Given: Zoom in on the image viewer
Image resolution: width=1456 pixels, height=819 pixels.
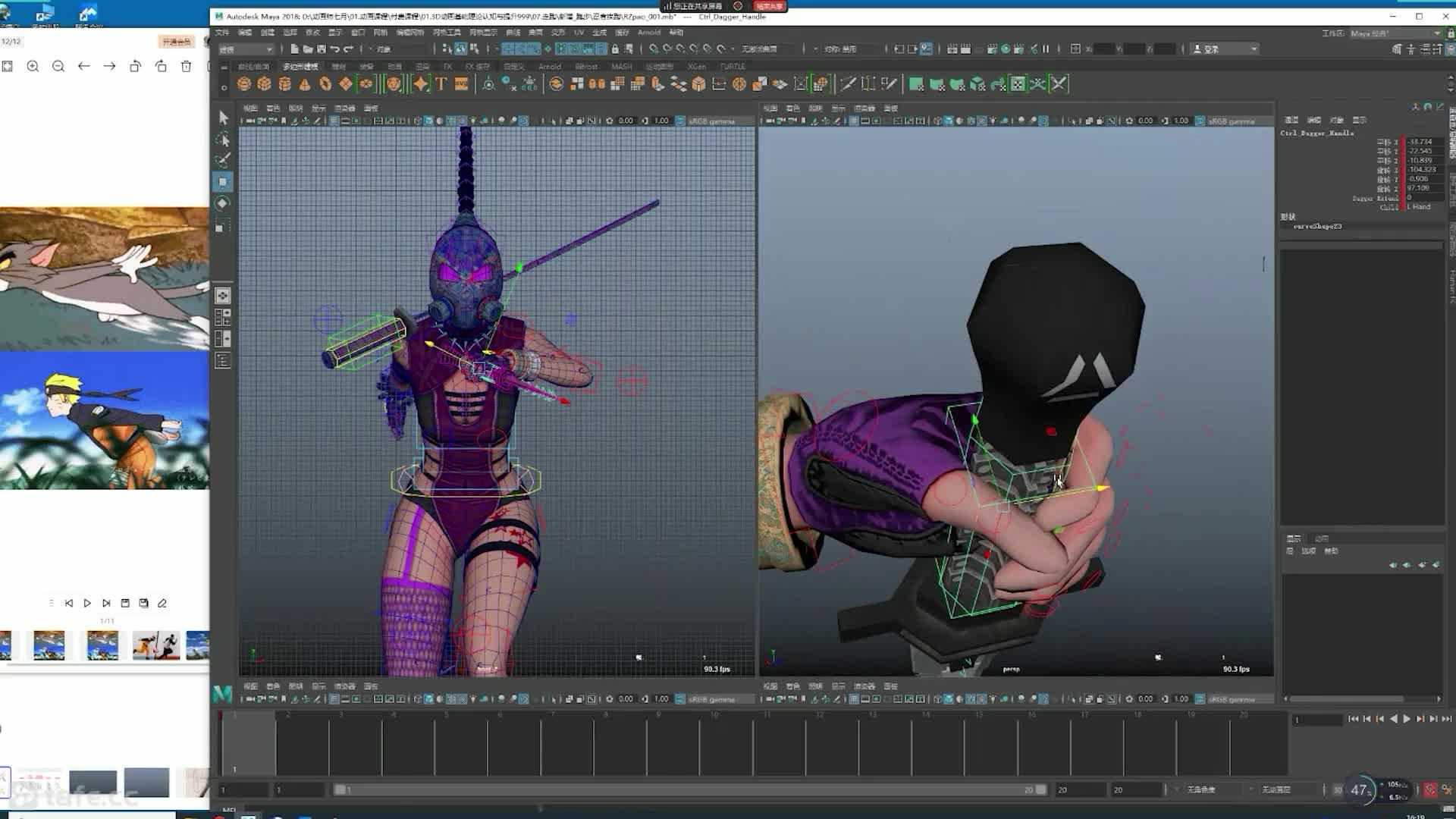Looking at the screenshot, I should point(33,67).
